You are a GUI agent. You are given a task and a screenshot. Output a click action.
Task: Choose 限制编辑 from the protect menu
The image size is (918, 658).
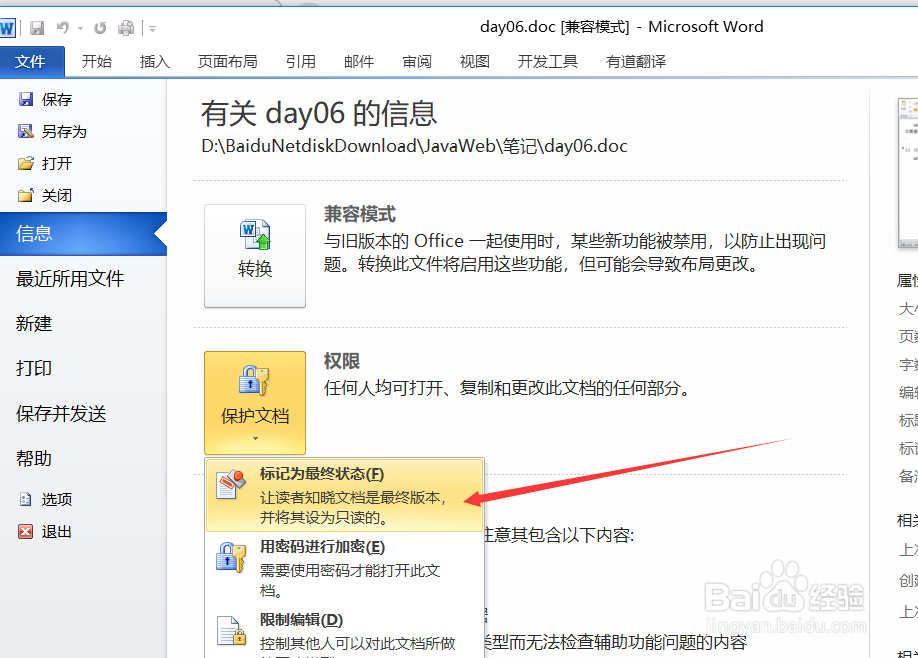click(344, 634)
